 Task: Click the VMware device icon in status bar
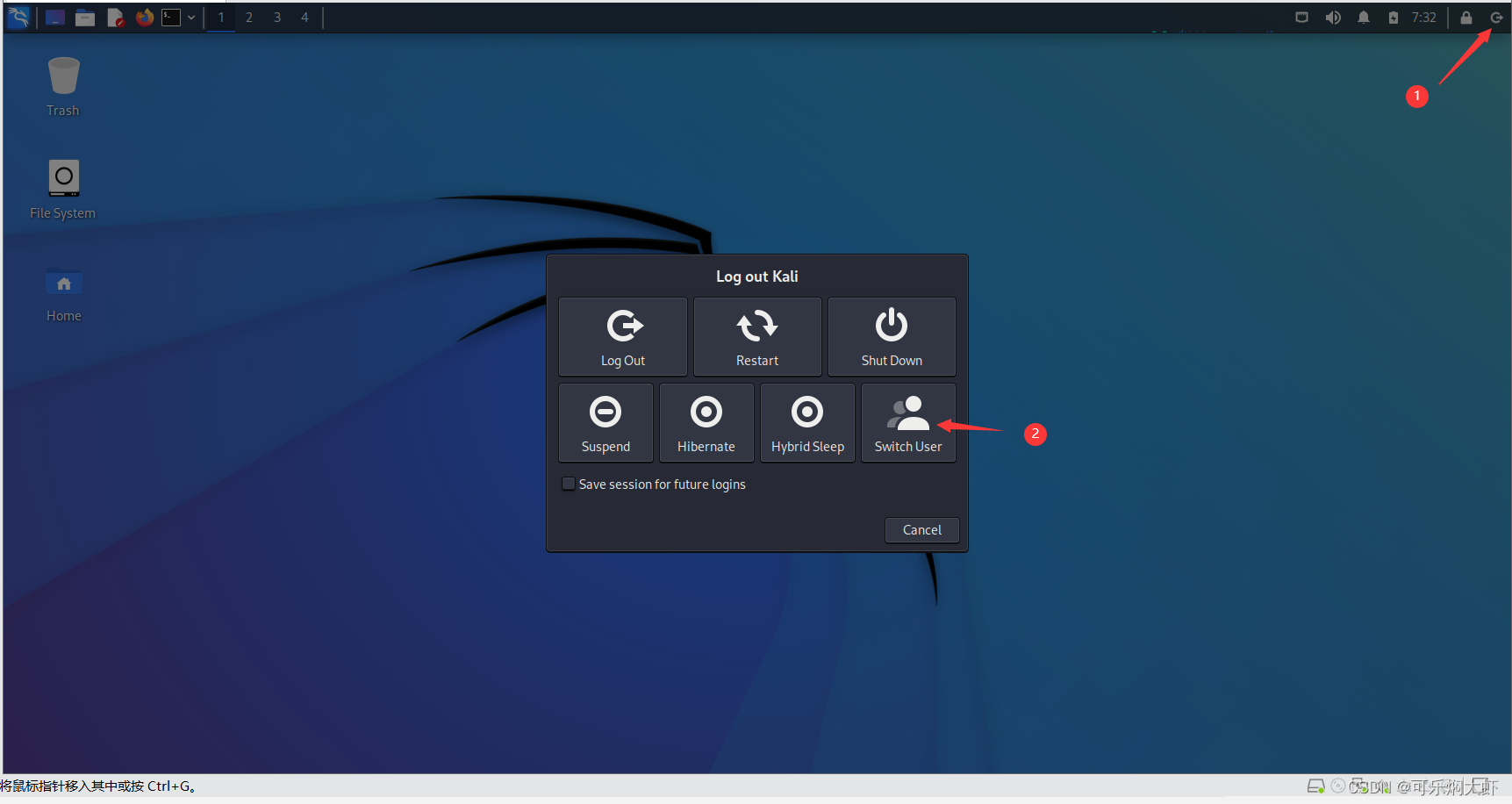(x=1315, y=786)
